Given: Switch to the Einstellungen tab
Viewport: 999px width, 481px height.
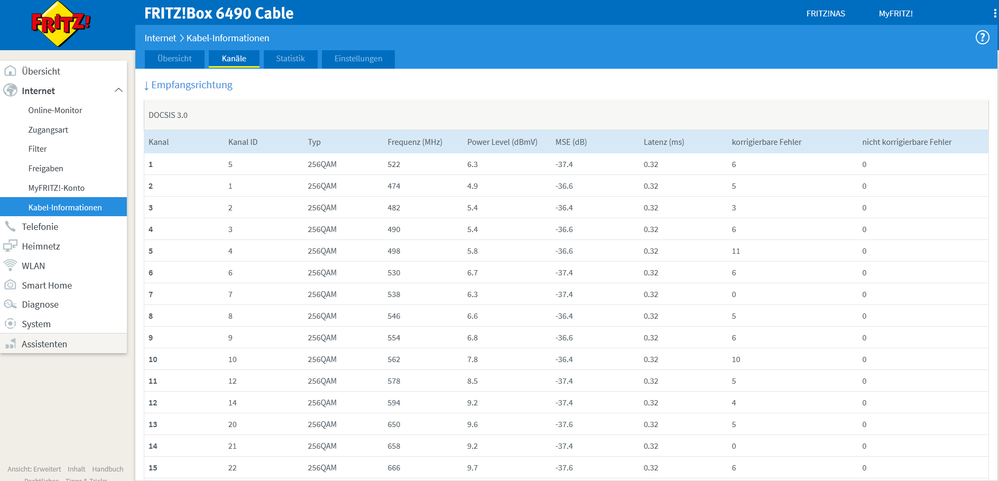Looking at the screenshot, I should 358,59.
